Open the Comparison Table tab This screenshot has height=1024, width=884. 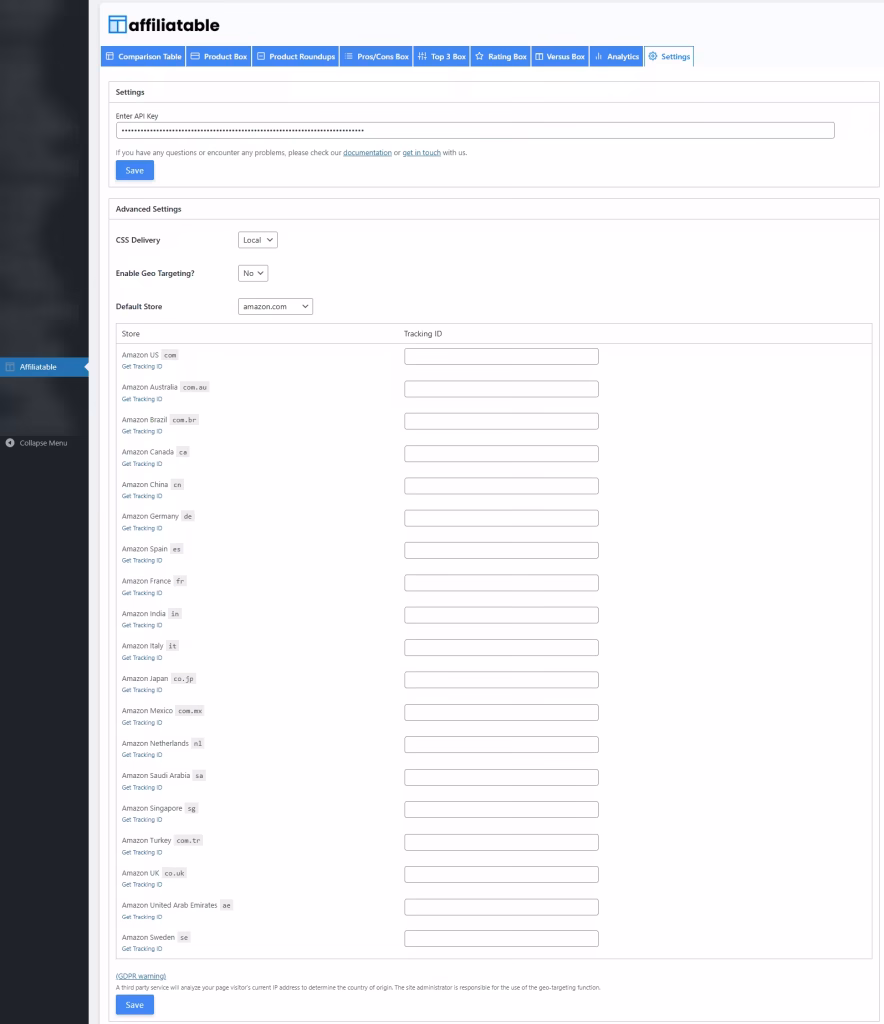click(x=143, y=56)
